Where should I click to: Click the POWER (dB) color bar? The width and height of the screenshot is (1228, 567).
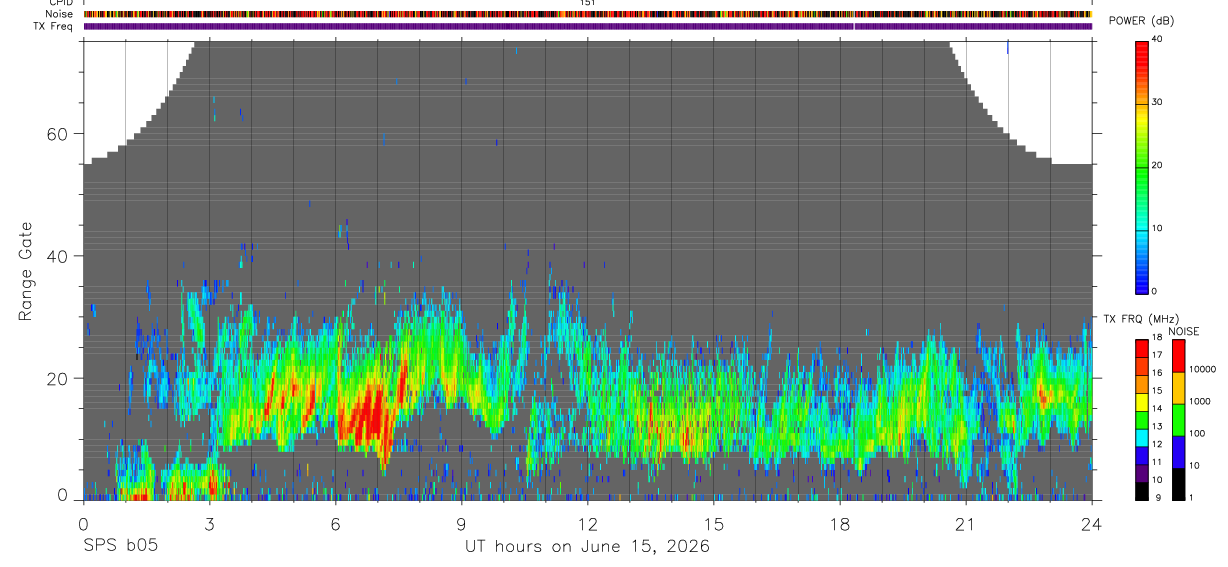point(1142,165)
